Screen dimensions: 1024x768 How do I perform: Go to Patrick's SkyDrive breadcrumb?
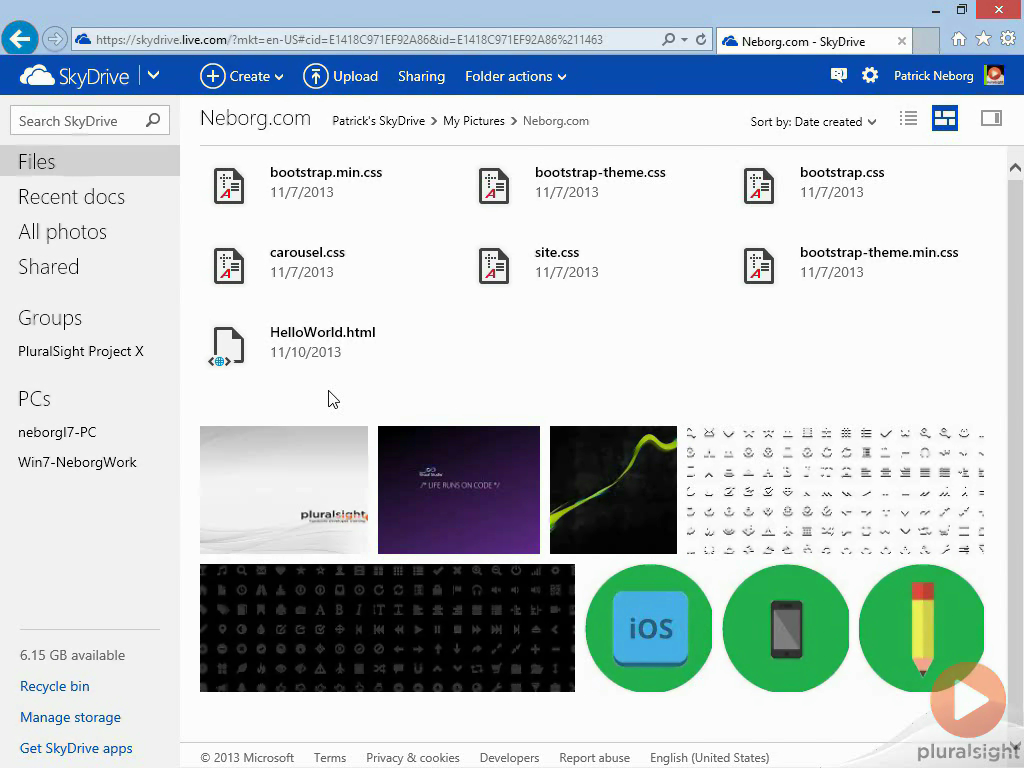coord(378,121)
